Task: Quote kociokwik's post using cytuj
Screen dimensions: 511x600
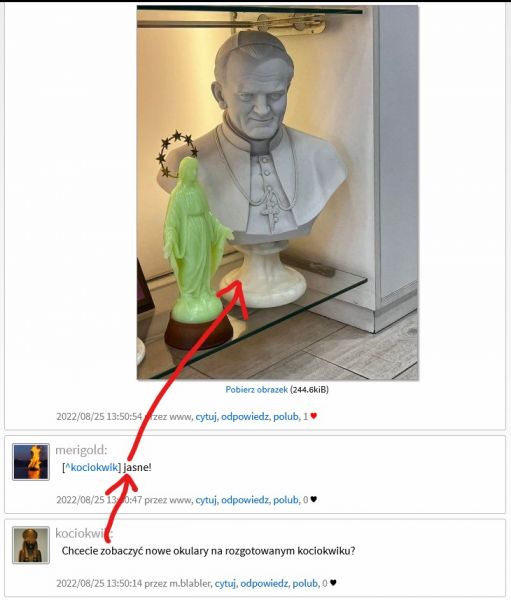Action: pyautogui.click(x=225, y=583)
